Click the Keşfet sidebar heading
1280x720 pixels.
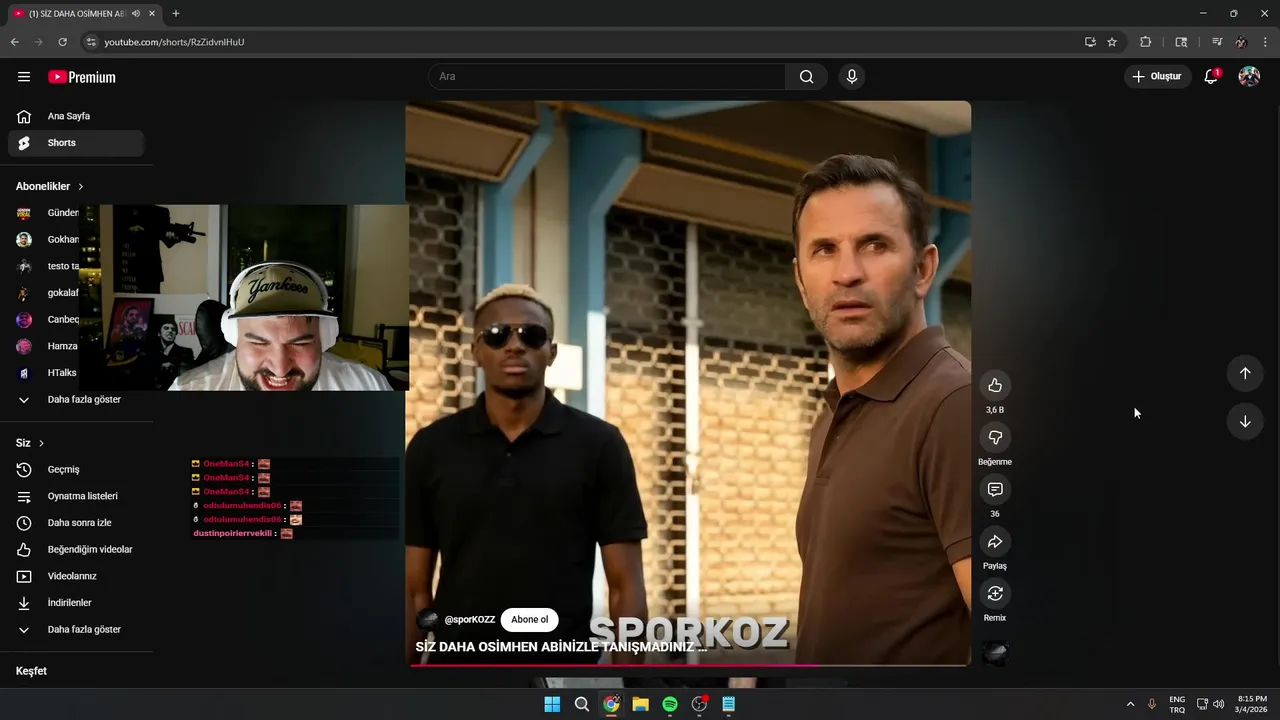pos(31,671)
